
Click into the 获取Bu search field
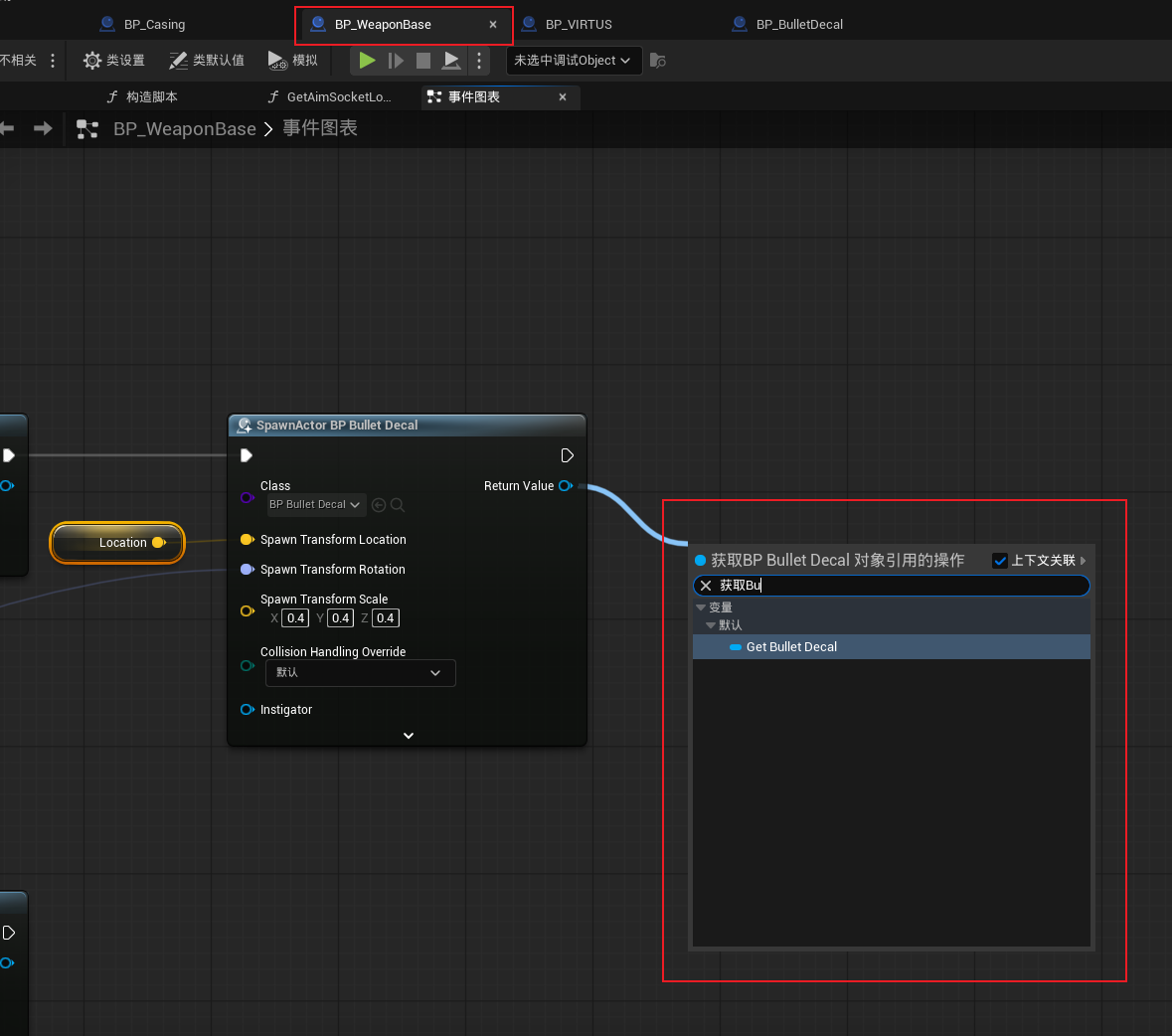coord(891,586)
